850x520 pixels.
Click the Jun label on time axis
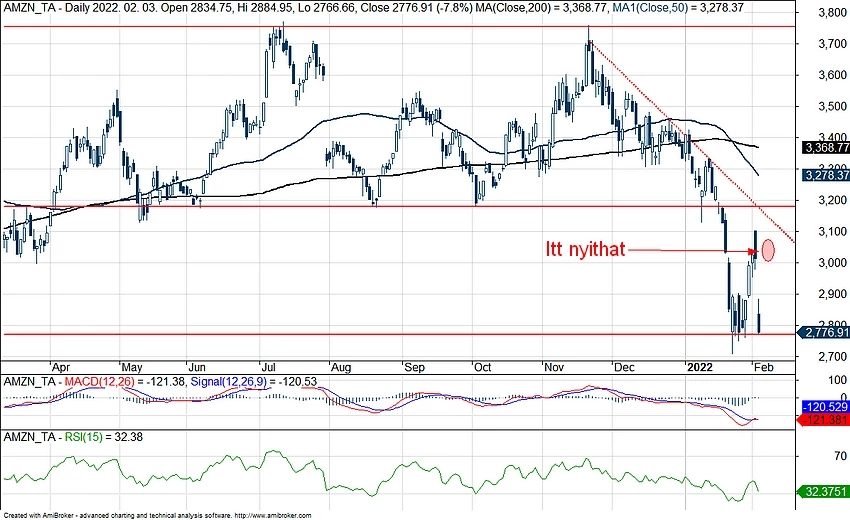pyautogui.click(x=197, y=368)
